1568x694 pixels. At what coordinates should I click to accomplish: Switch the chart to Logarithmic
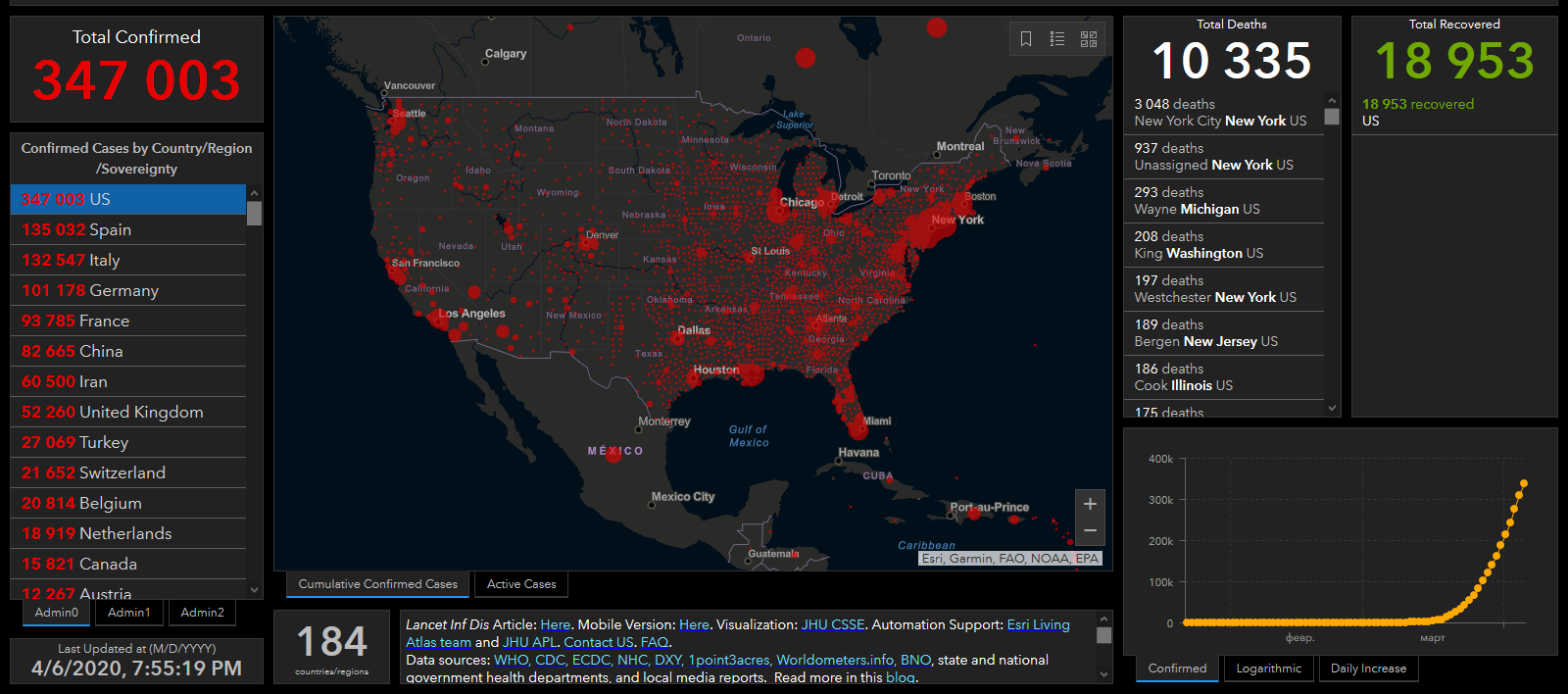click(x=1268, y=669)
